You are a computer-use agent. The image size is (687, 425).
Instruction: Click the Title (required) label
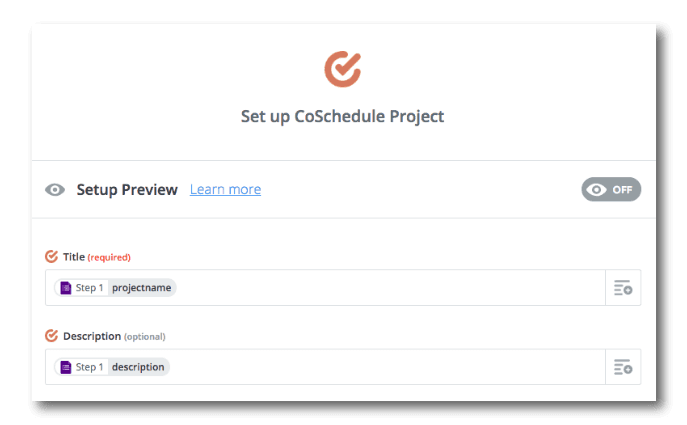(97, 257)
